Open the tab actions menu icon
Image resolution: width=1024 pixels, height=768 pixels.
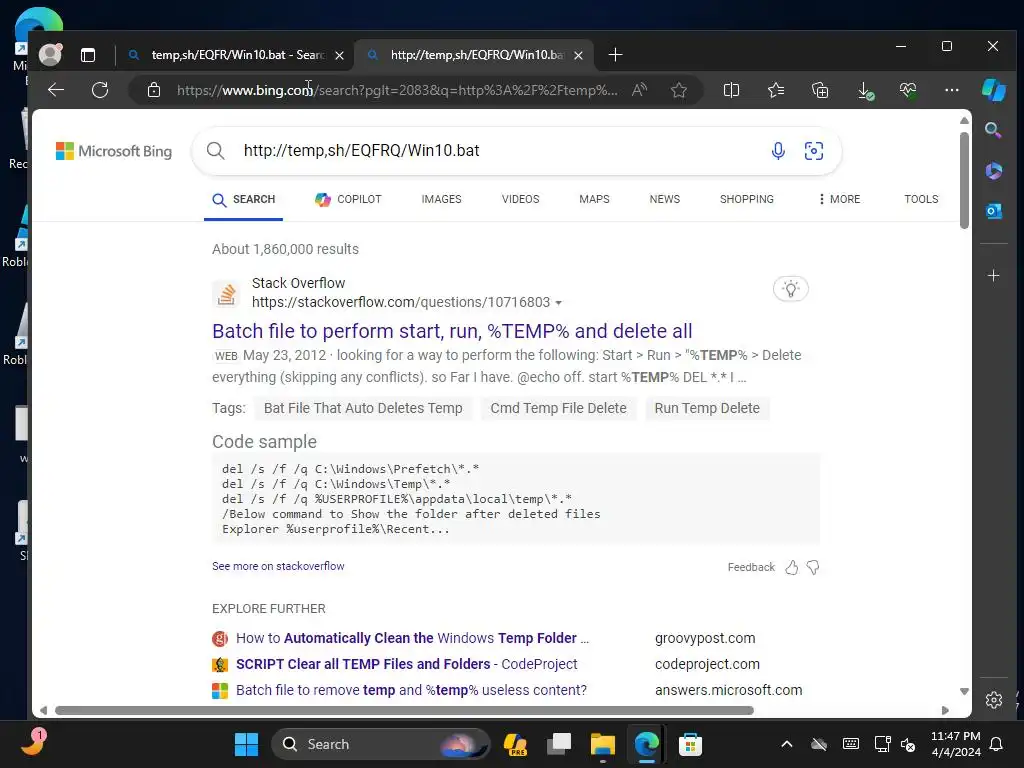click(88, 55)
